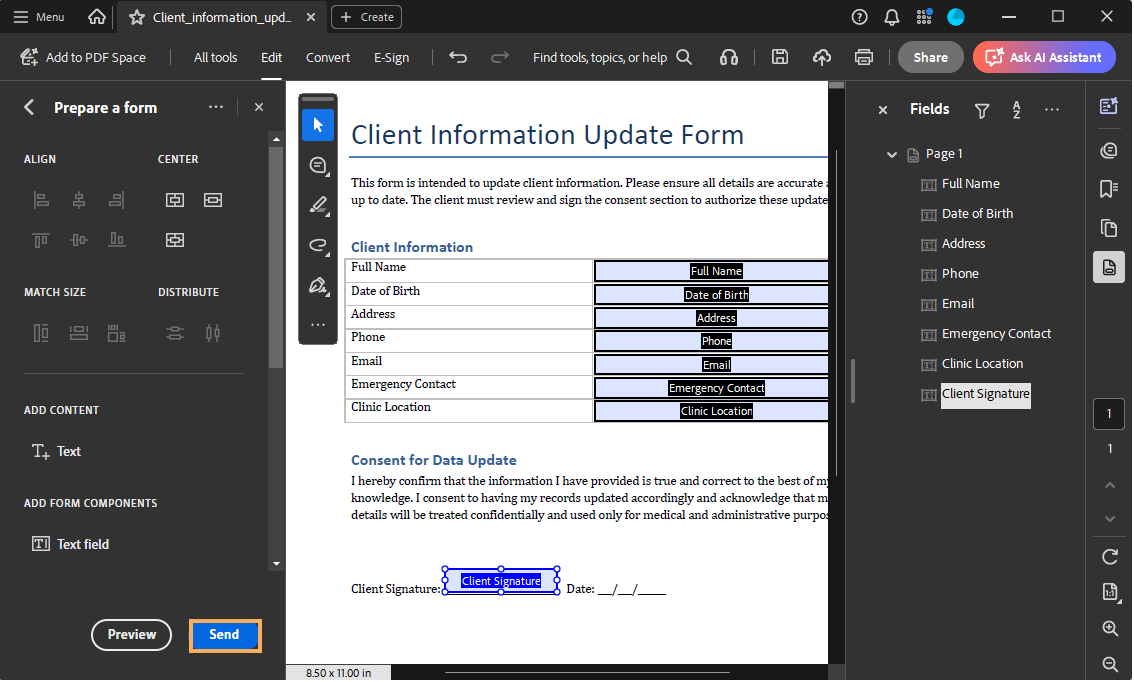
Task: Click the Undo arrow icon
Action: tap(458, 57)
